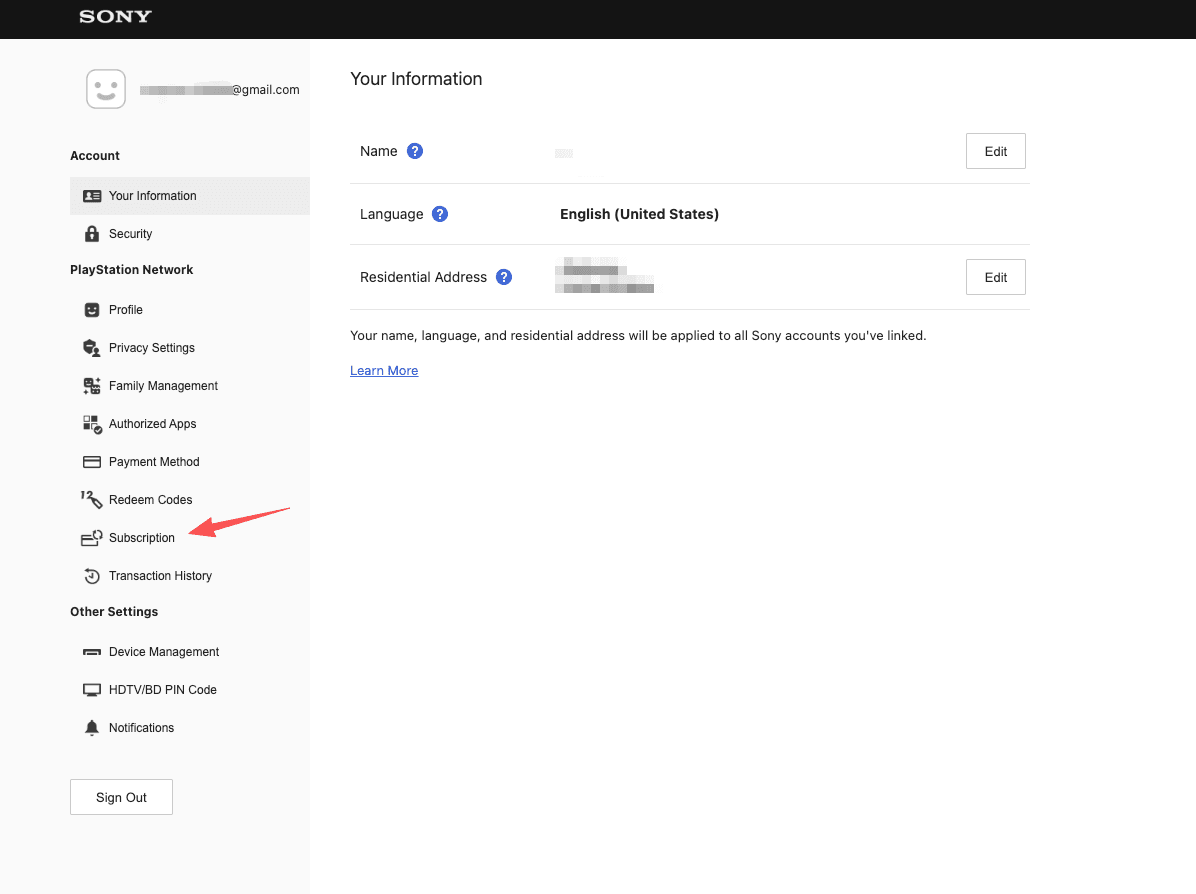Open the Language help tooltip icon

point(439,214)
